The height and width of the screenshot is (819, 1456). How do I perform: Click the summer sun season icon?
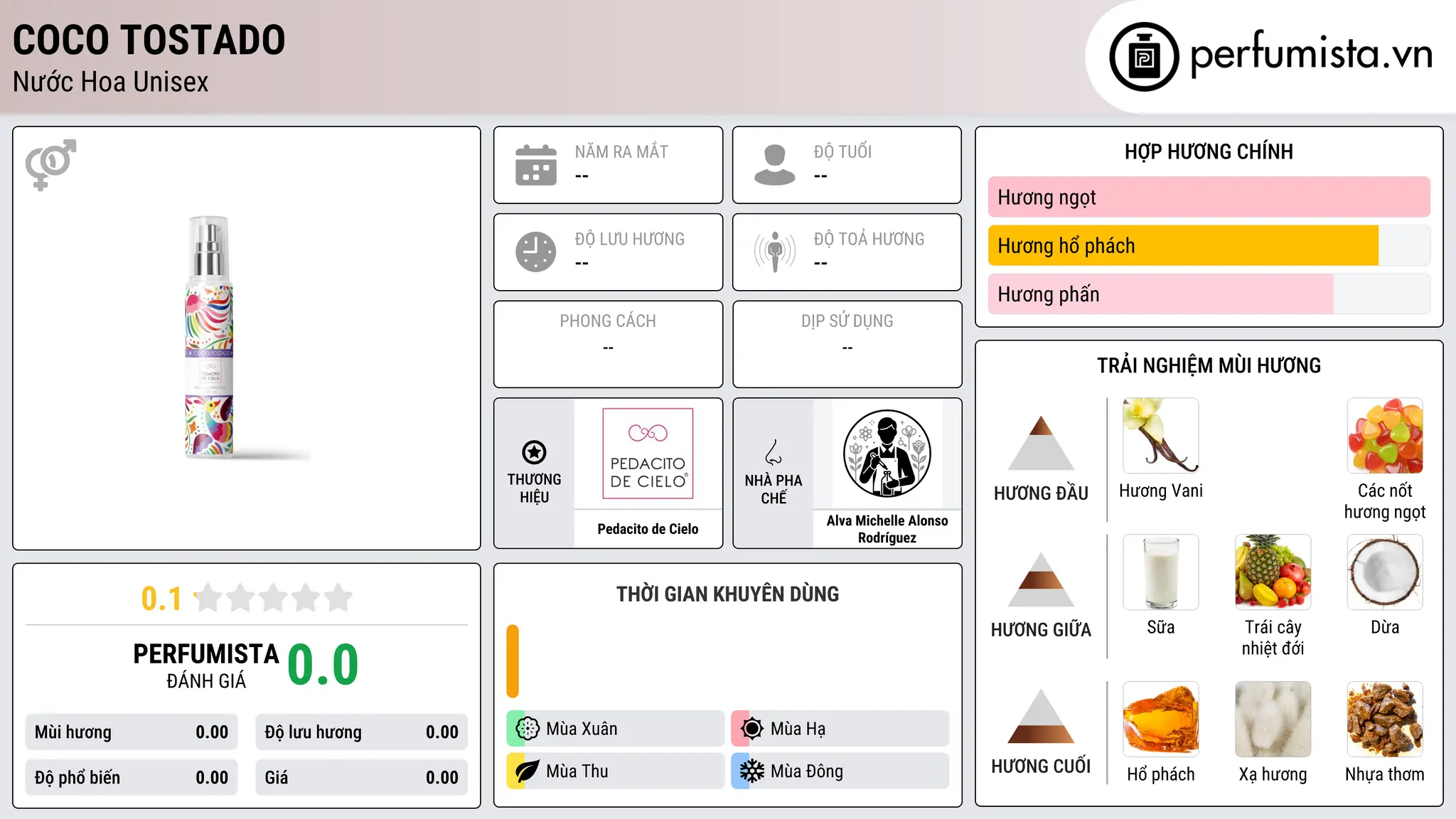(752, 729)
